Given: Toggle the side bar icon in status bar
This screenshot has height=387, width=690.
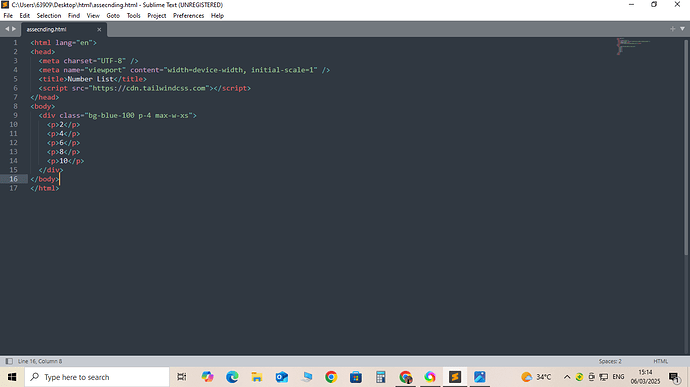Looking at the screenshot, I should pyautogui.click(x=9, y=361).
